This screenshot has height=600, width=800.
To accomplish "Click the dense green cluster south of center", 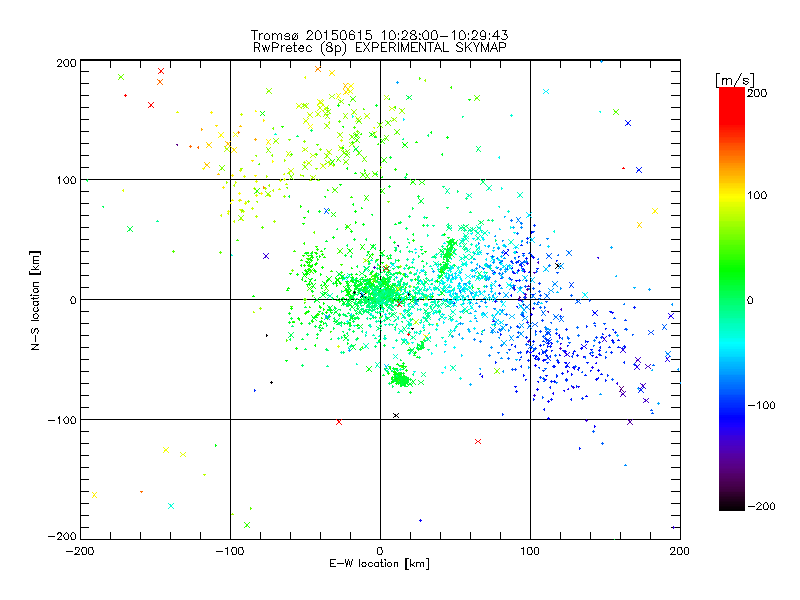I will pyautogui.click(x=400, y=379).
